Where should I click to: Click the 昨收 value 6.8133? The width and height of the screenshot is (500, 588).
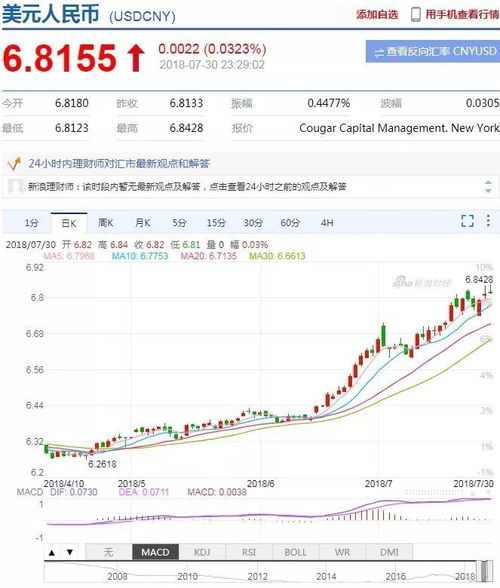coord(186,103)
